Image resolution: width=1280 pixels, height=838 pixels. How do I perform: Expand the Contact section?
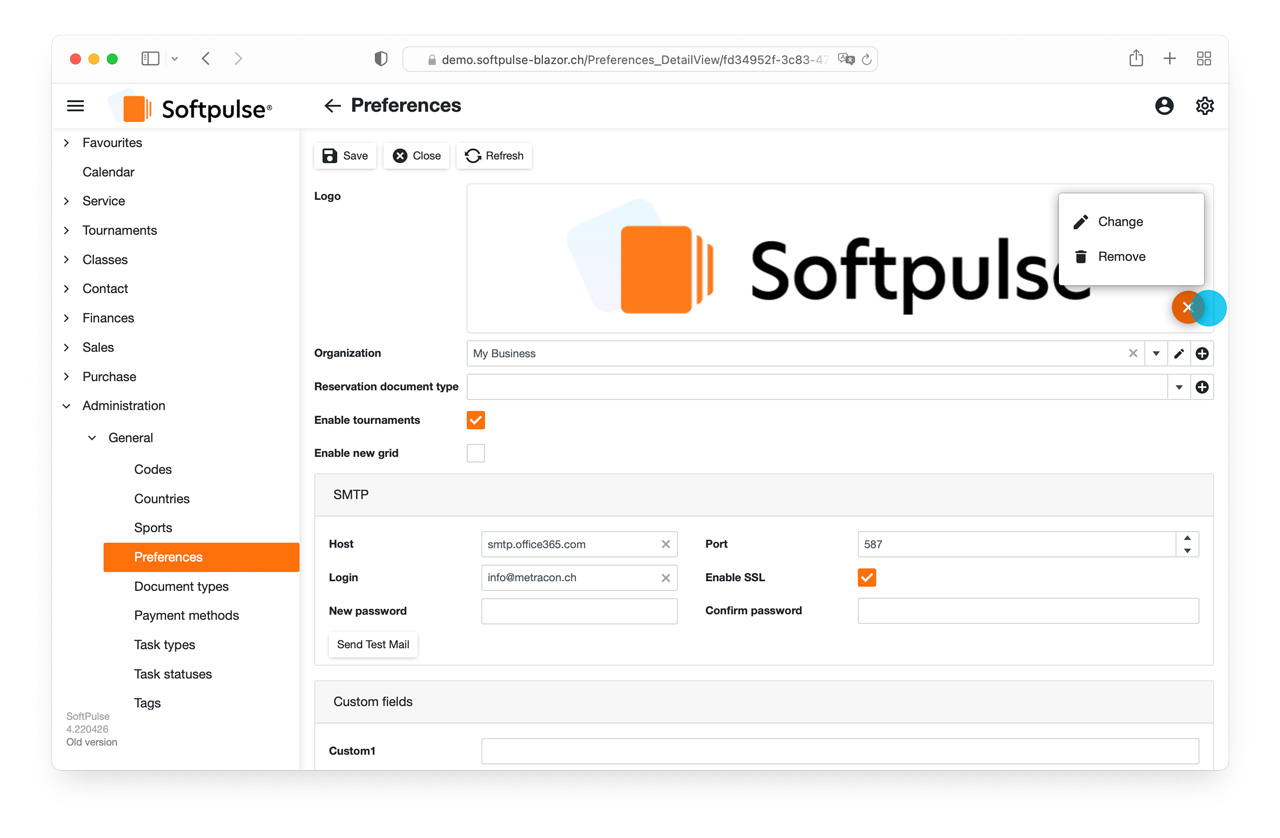tap(67, 289)
